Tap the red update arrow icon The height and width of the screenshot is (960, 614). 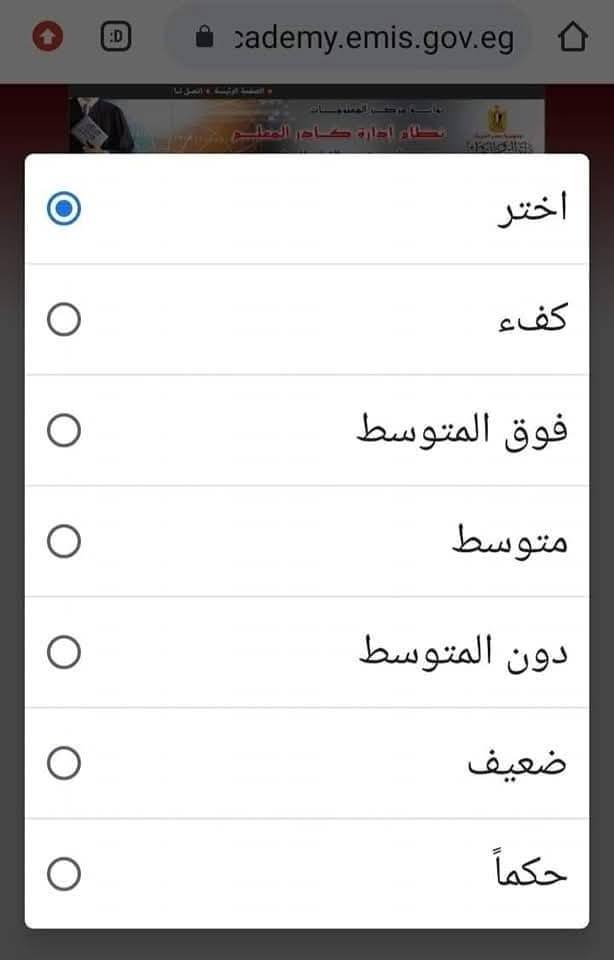tap(47, 38)
